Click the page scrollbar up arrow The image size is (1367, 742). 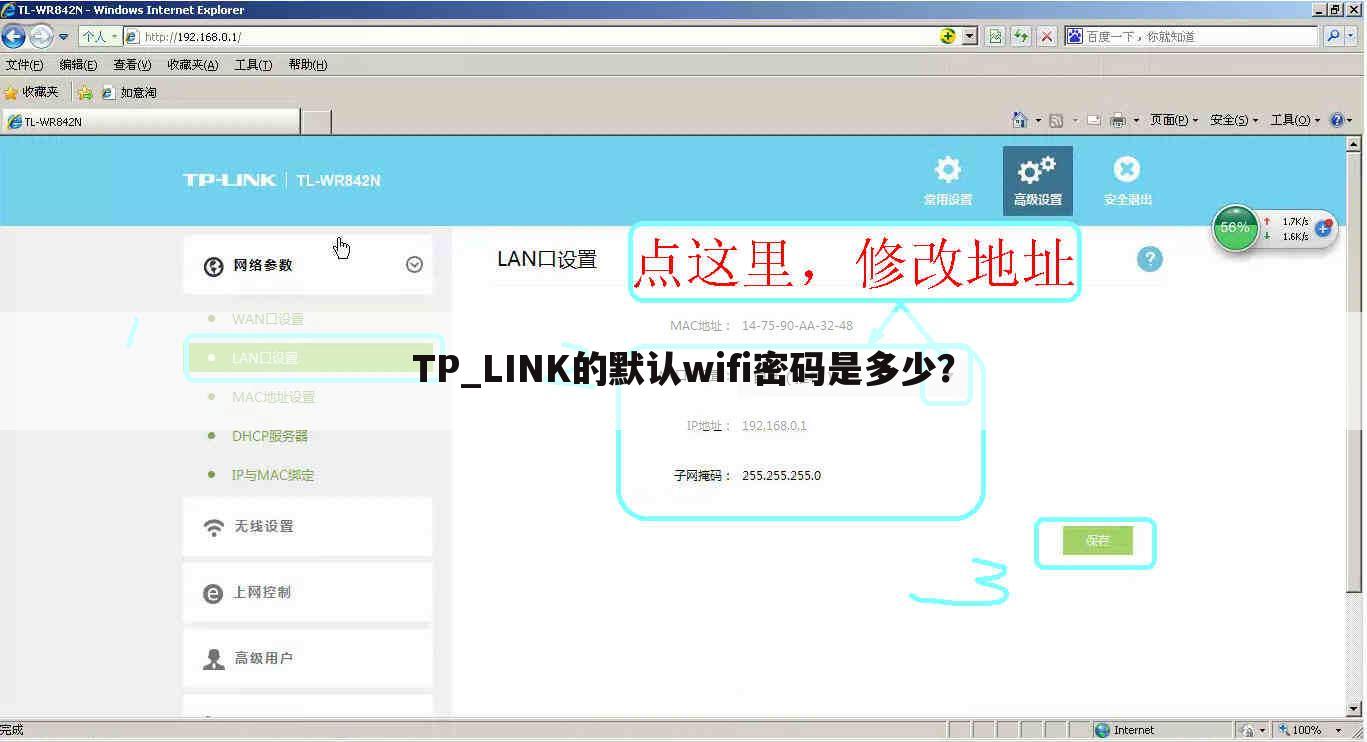(x=1355, y=144)
